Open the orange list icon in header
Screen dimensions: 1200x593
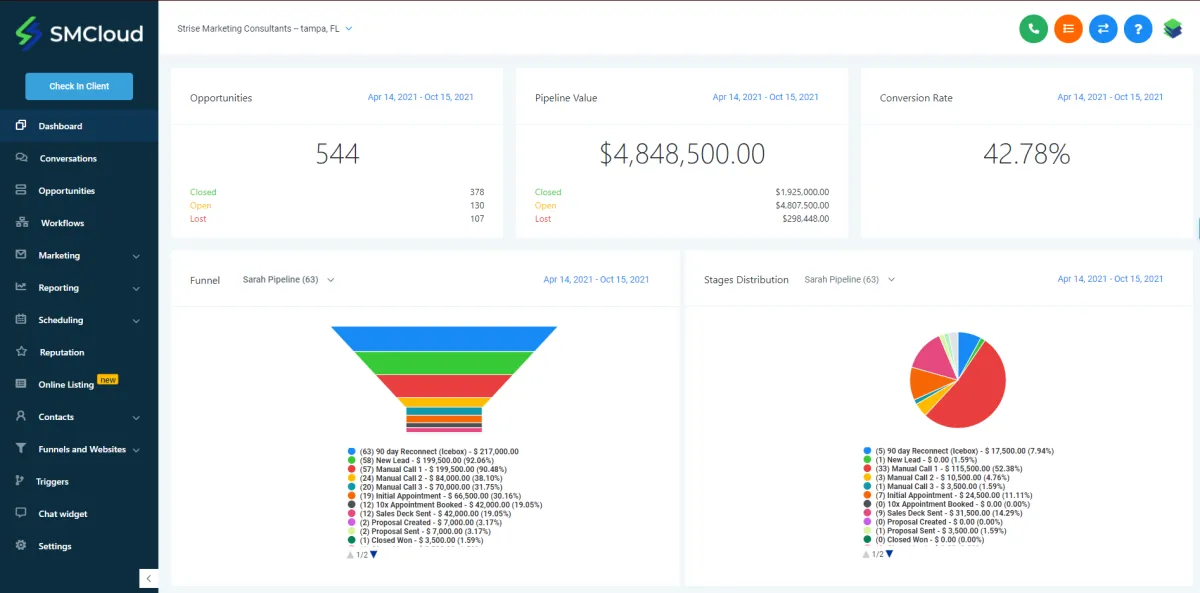(1068, 29)
